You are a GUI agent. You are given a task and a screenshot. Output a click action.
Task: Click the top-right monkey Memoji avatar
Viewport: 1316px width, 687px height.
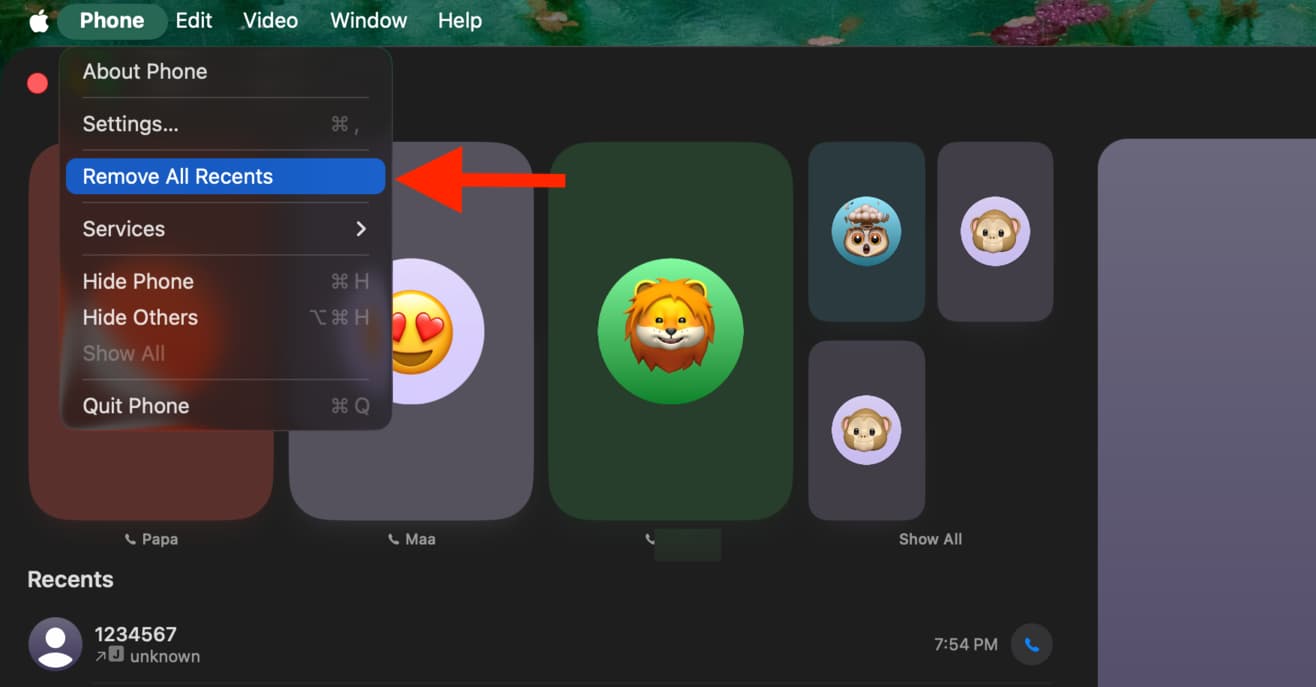click(995, 231)
